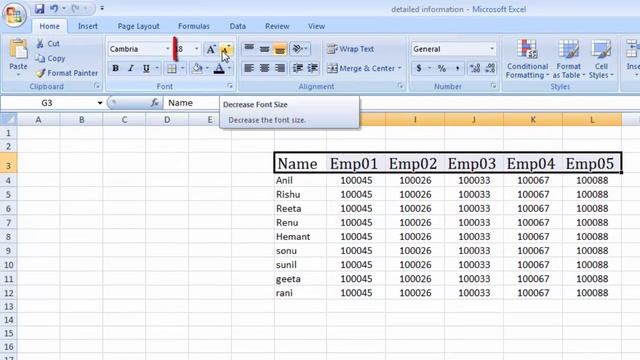Image resolution: width=640 pixels, height=360 pixels.
Task: Activate the Format Painter
Action: [x=67, y=73]
